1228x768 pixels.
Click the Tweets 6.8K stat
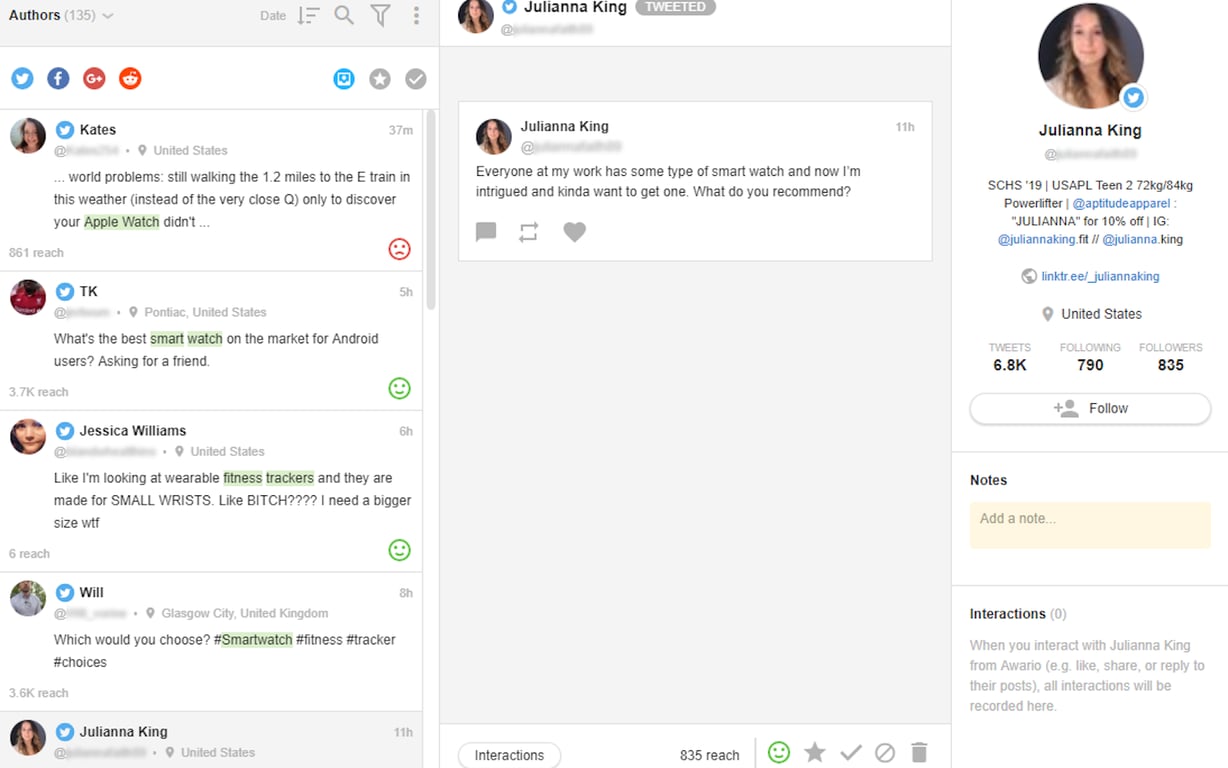click(1010, 357)
